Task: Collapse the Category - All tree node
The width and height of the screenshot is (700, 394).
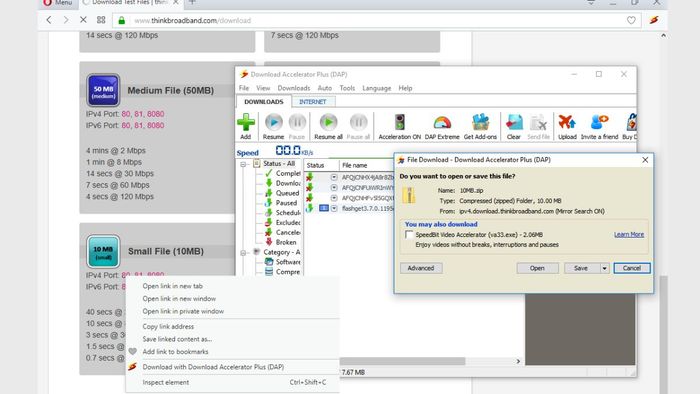Action: (x=243, y=253)
